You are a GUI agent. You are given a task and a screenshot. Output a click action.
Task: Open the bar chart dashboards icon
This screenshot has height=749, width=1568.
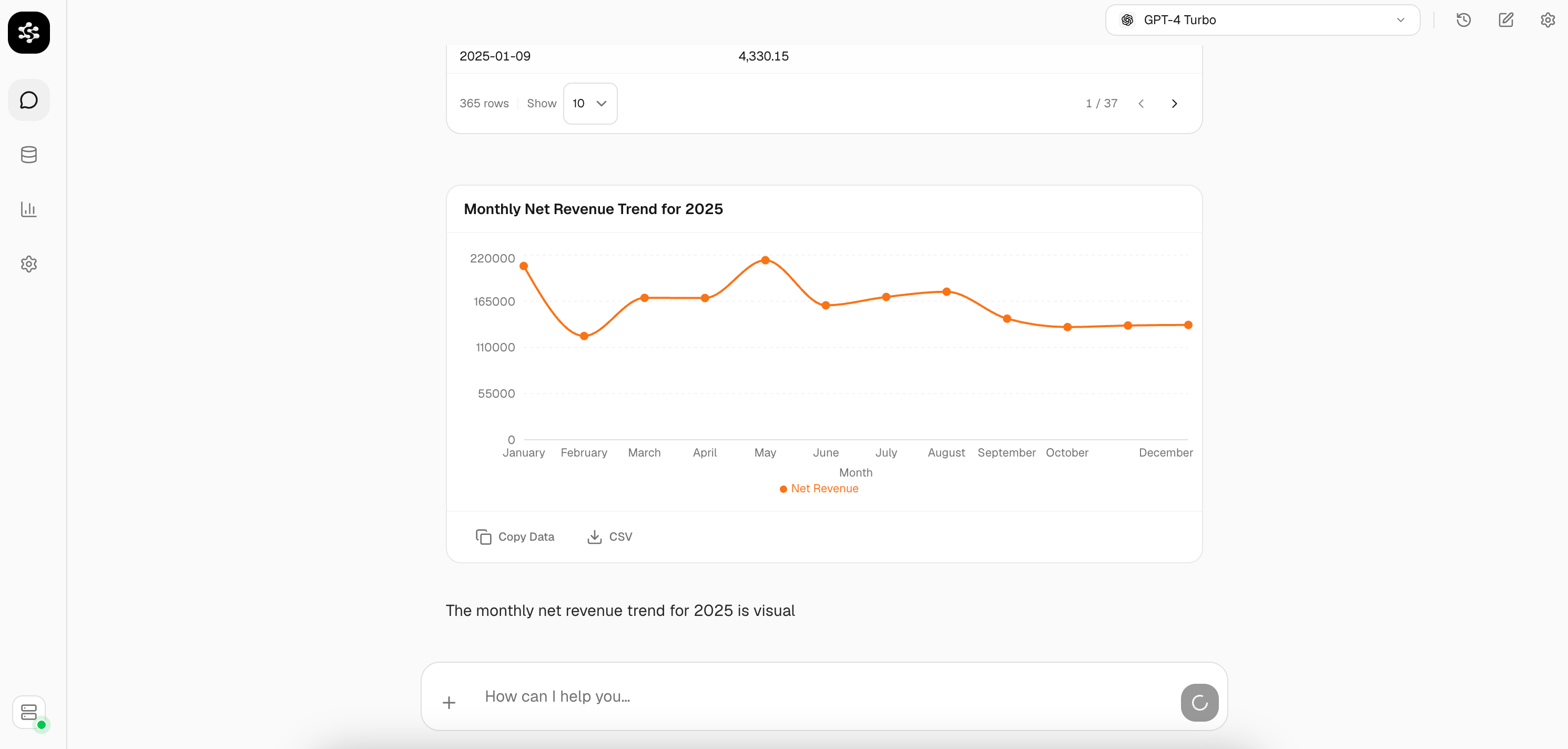28,209
